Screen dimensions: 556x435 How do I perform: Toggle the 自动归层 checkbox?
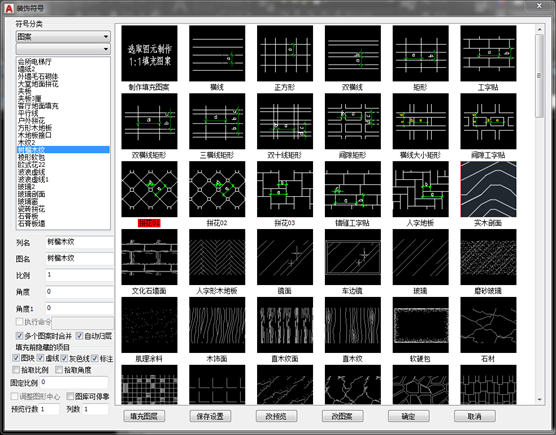(79, 336)
